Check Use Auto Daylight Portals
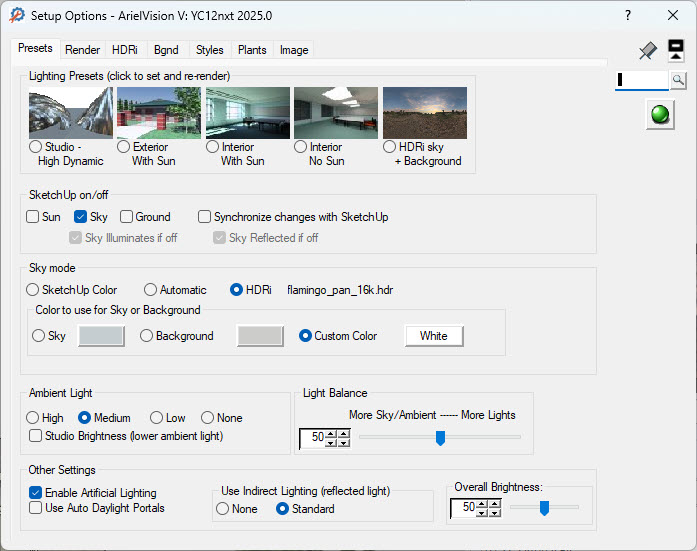 [x=36, y=507]
